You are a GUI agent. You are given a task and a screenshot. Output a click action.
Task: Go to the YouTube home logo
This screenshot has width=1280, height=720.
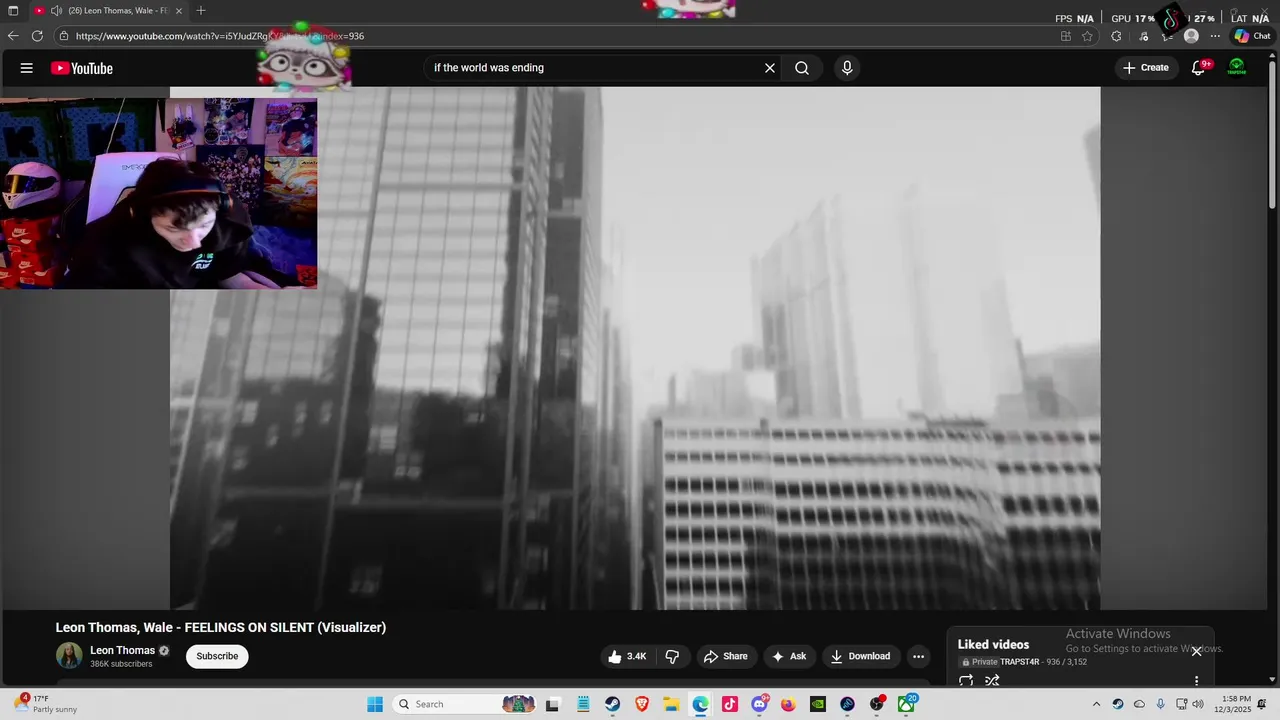coord(82,68)
